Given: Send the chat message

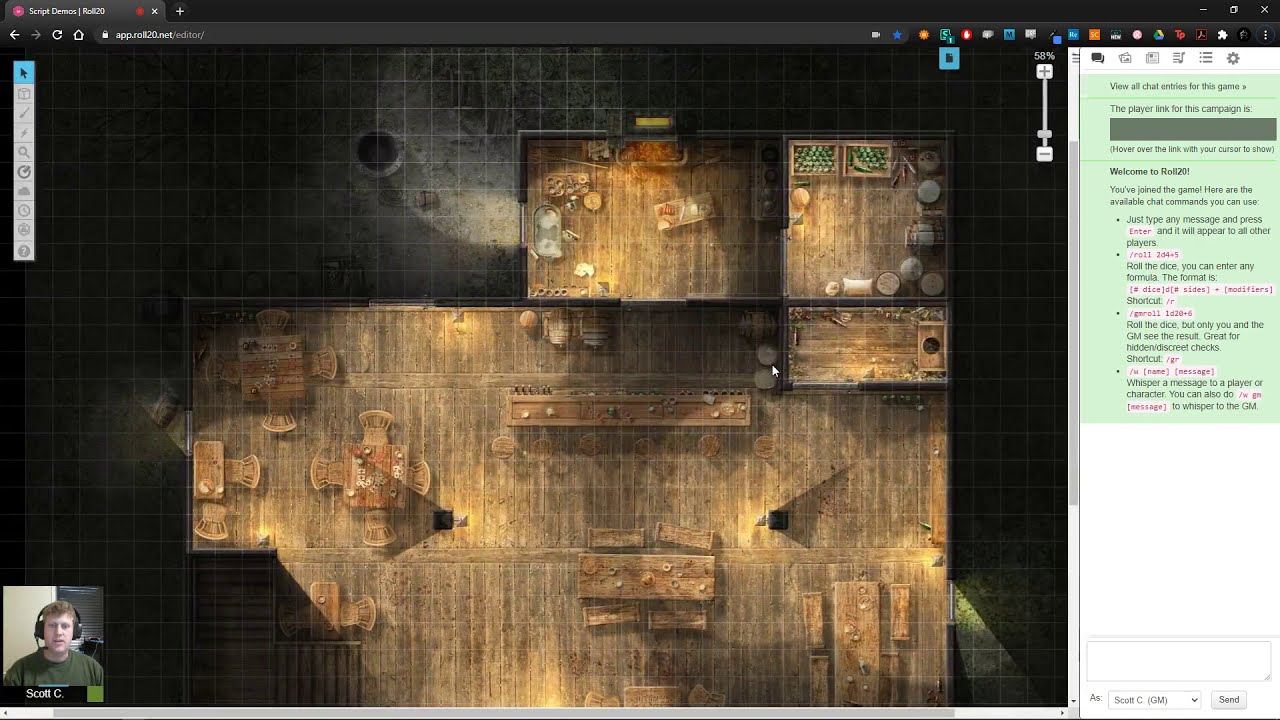Looking at the screenshot, I should pos(1229,700).
